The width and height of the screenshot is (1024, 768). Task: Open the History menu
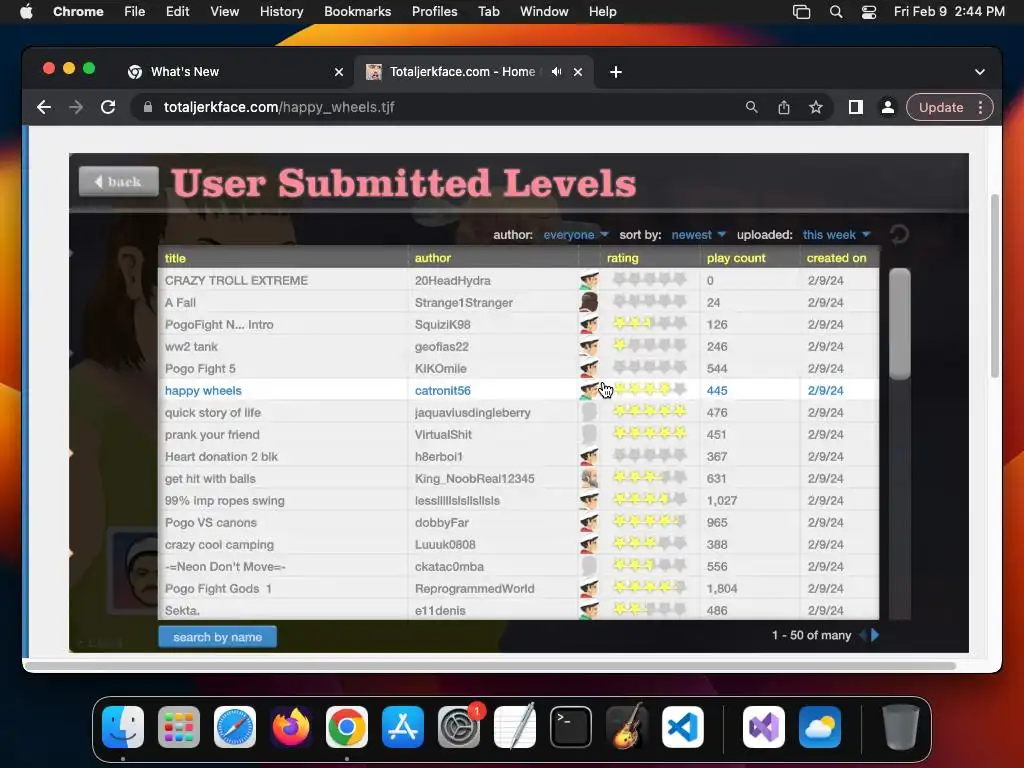[x=281, y=12]
